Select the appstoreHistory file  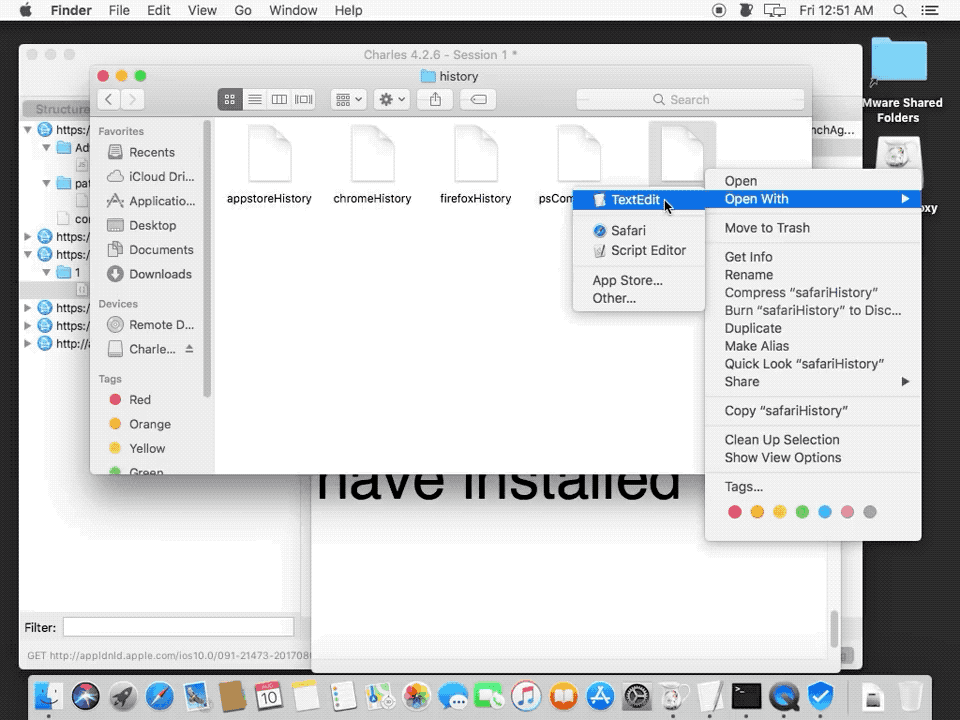(x=269, y=164)
